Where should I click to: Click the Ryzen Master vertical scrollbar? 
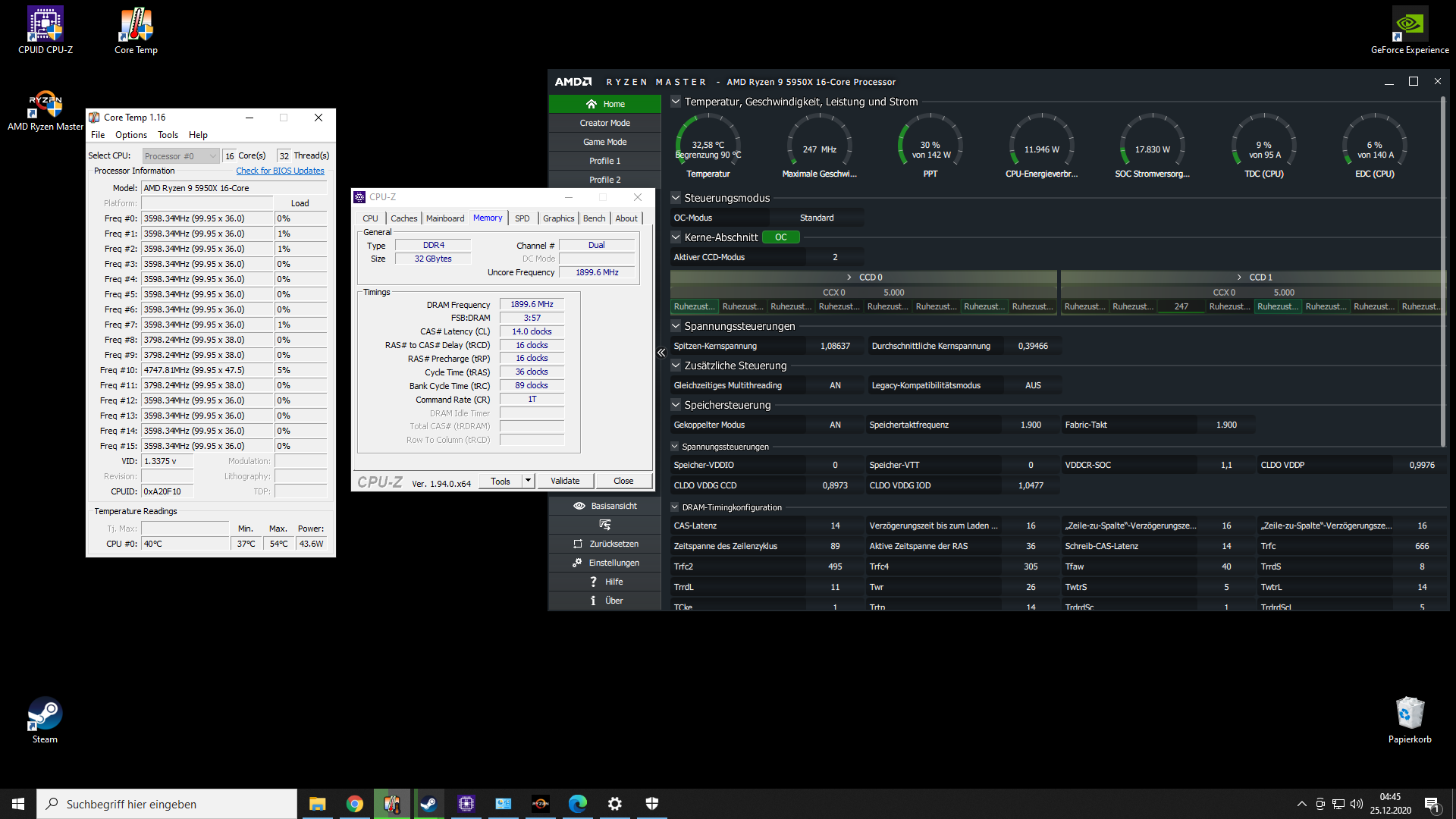click(x=1443, y=273)
